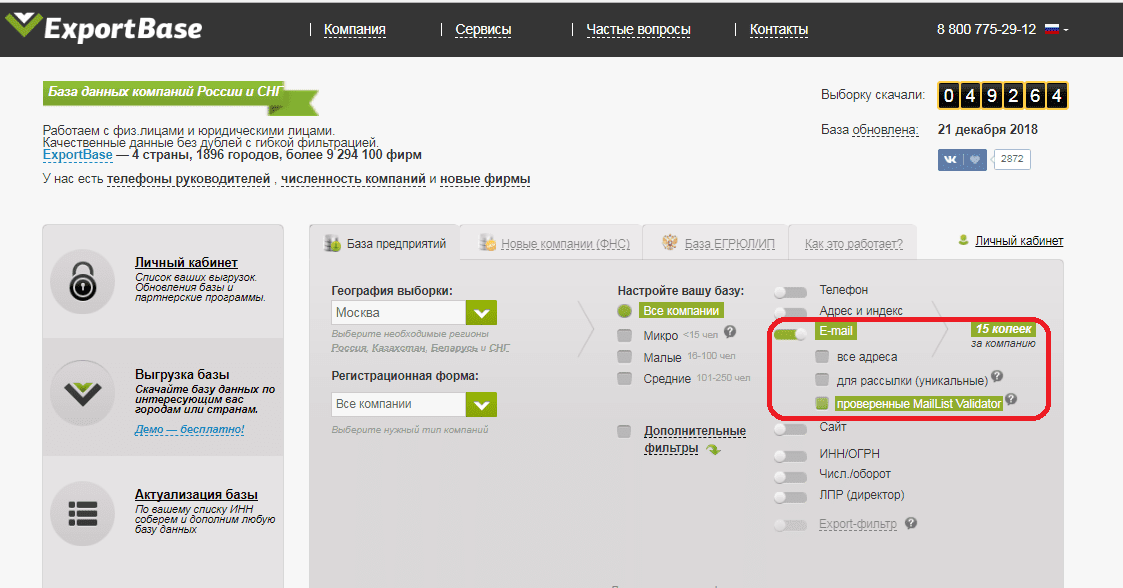Click phone number 8 800 775-29-12
The height and width of the screenshot is (588, 1123).
click(x=986, y=29)
